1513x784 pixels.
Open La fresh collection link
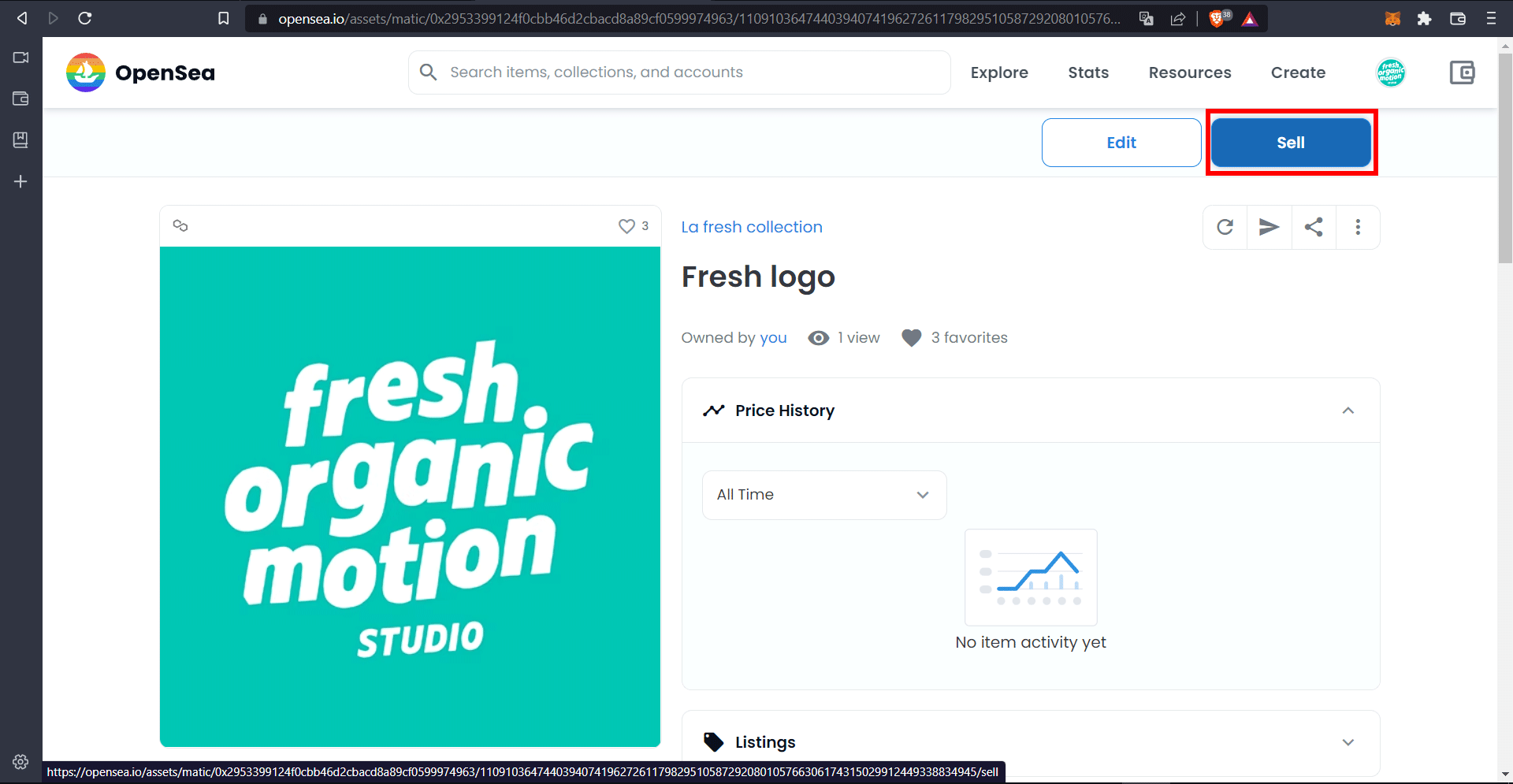[x=752, y=227]
